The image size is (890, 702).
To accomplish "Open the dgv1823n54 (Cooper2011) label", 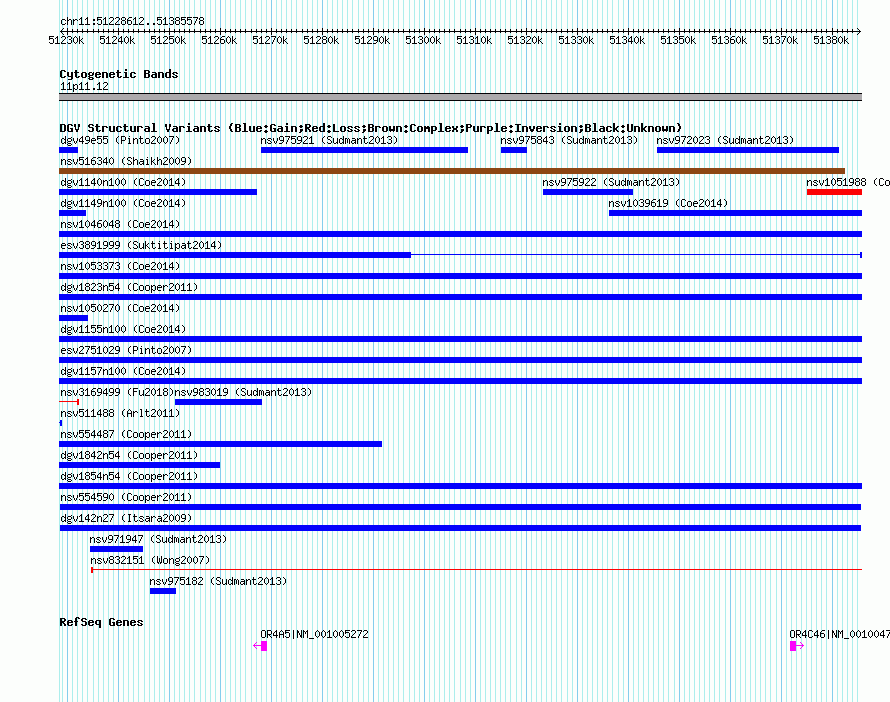I will click(x=129, y=287).
